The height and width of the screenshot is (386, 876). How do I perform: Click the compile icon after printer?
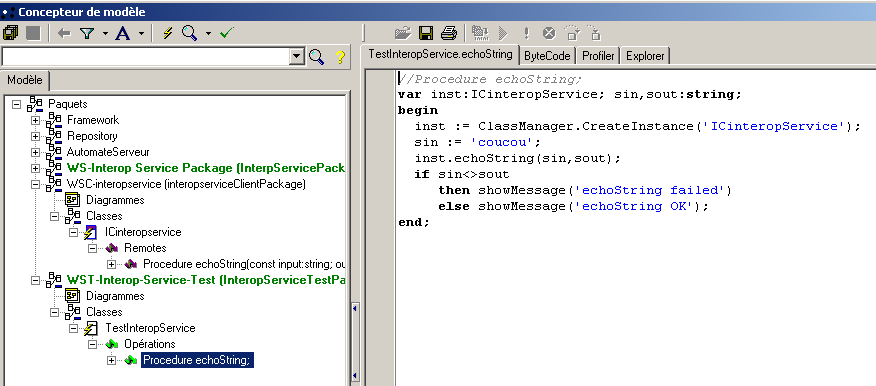pos(480,34)
